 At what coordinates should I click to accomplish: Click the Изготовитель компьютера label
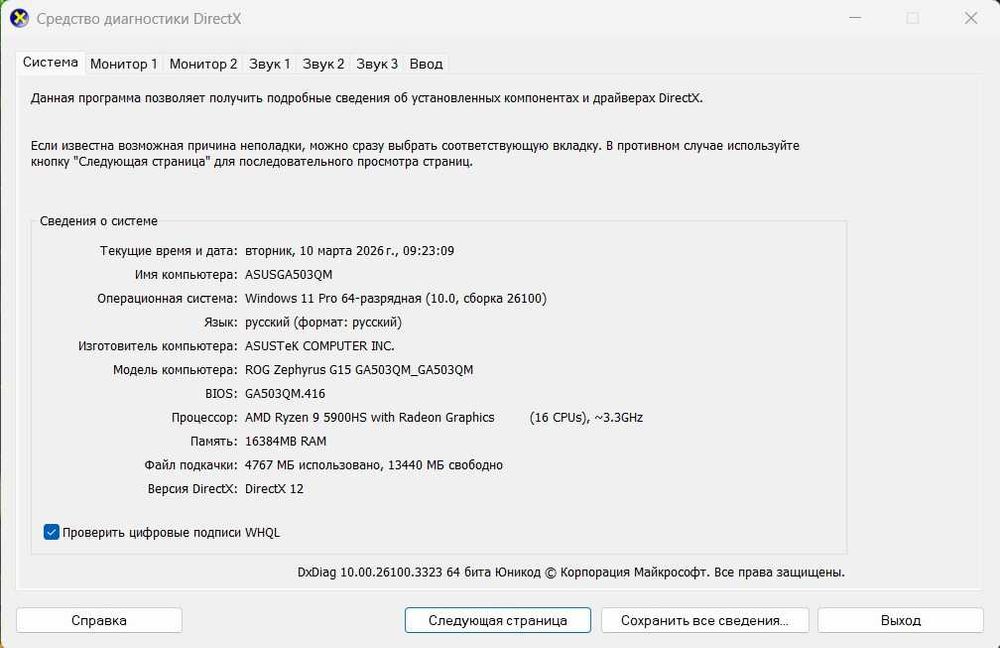pyautogui.click(x=158, y=346)
